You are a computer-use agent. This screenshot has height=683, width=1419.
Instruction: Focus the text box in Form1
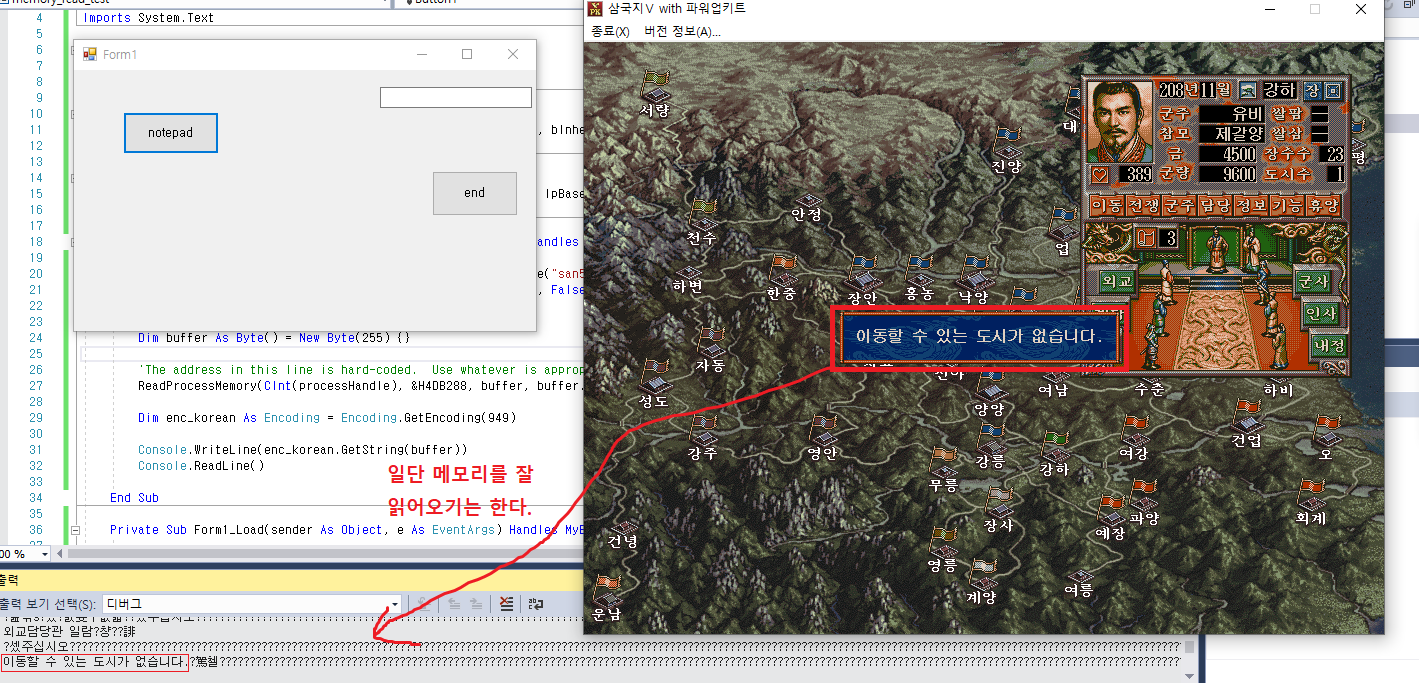456,97
